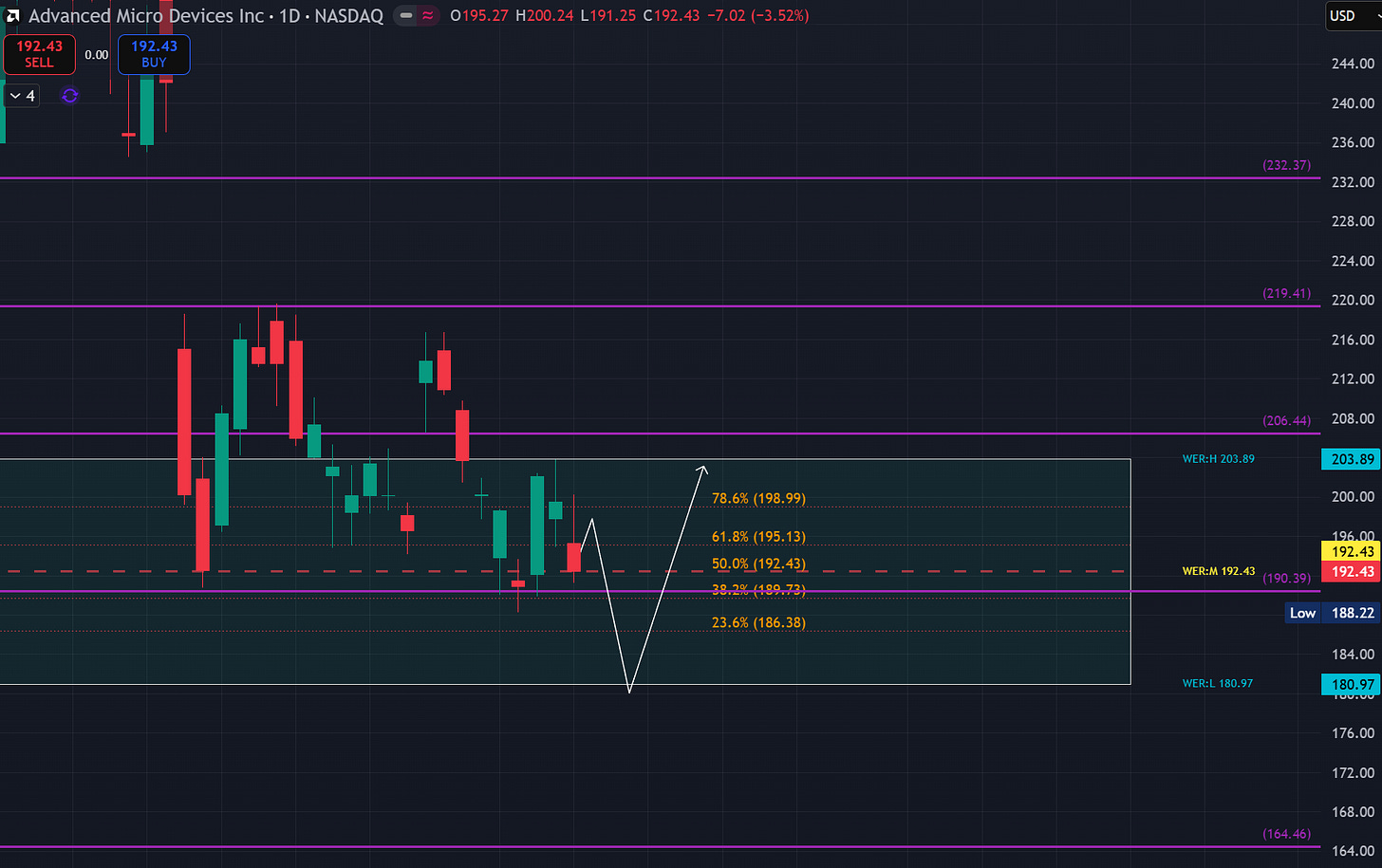Click the AMD symbol logo icon
This screenshot has width=1382, height=868.
pyautogui.click(x=12, y=15)
